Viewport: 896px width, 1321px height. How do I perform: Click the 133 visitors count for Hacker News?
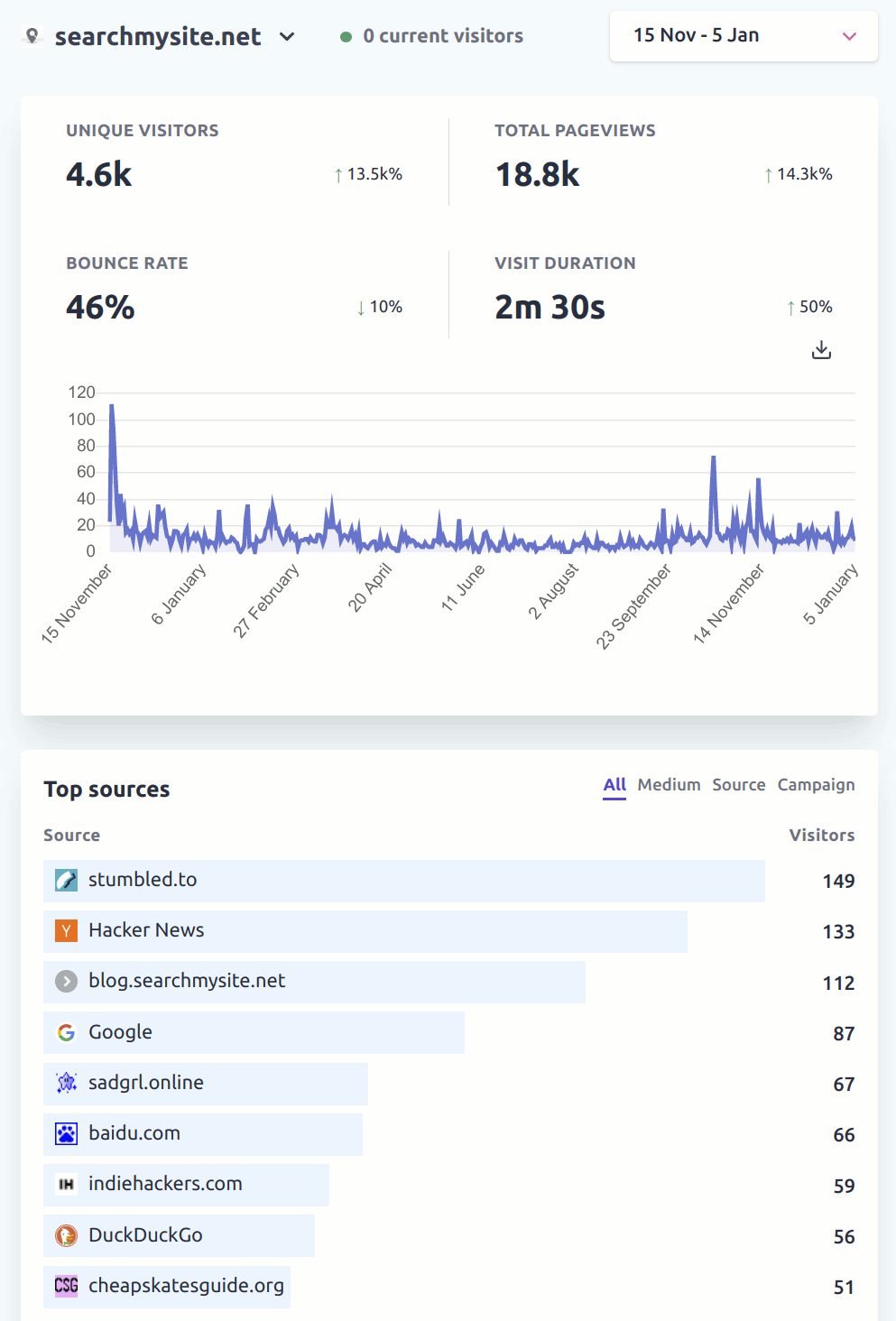838,932
